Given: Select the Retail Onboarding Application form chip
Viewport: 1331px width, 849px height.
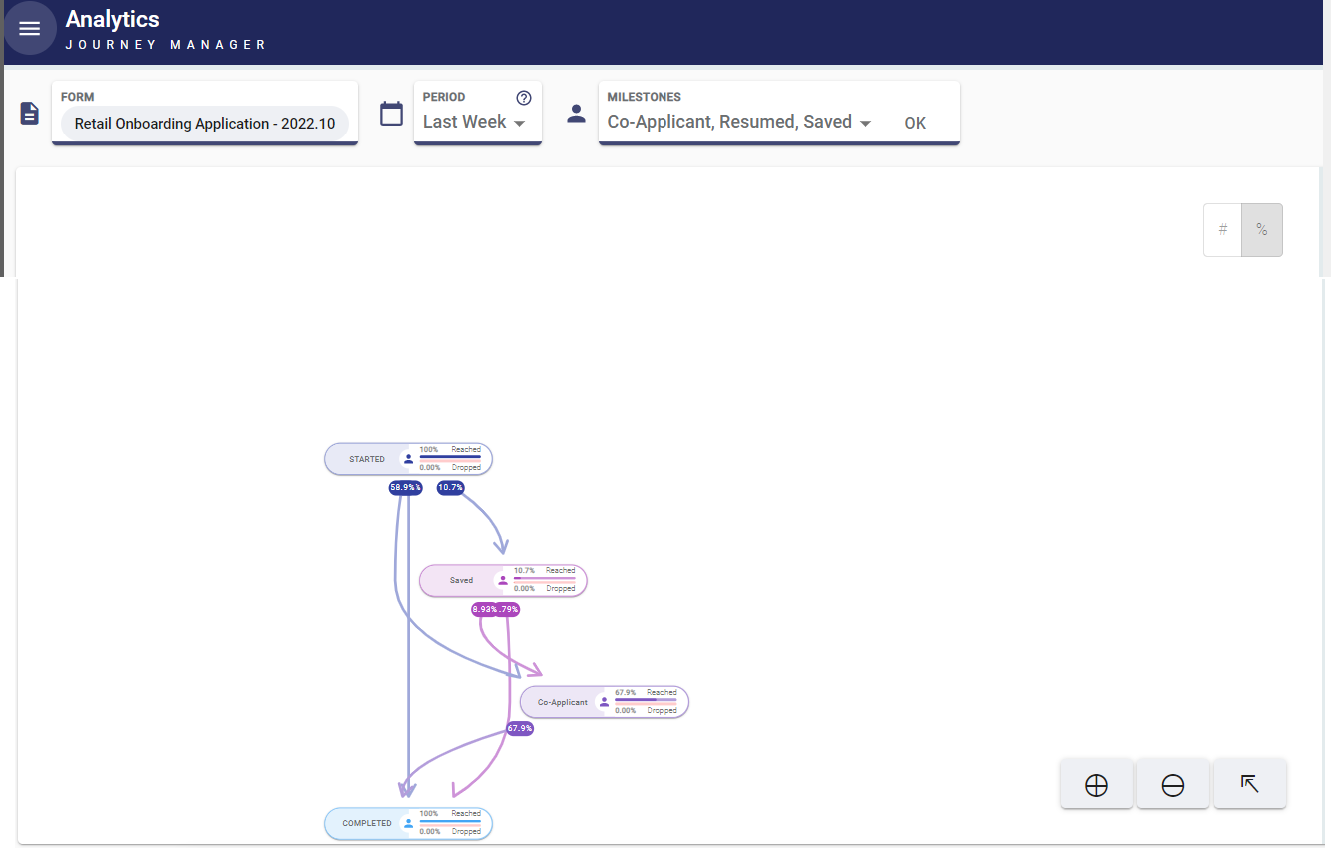Looking at the screenshot, I should click(x=205, y=124).
